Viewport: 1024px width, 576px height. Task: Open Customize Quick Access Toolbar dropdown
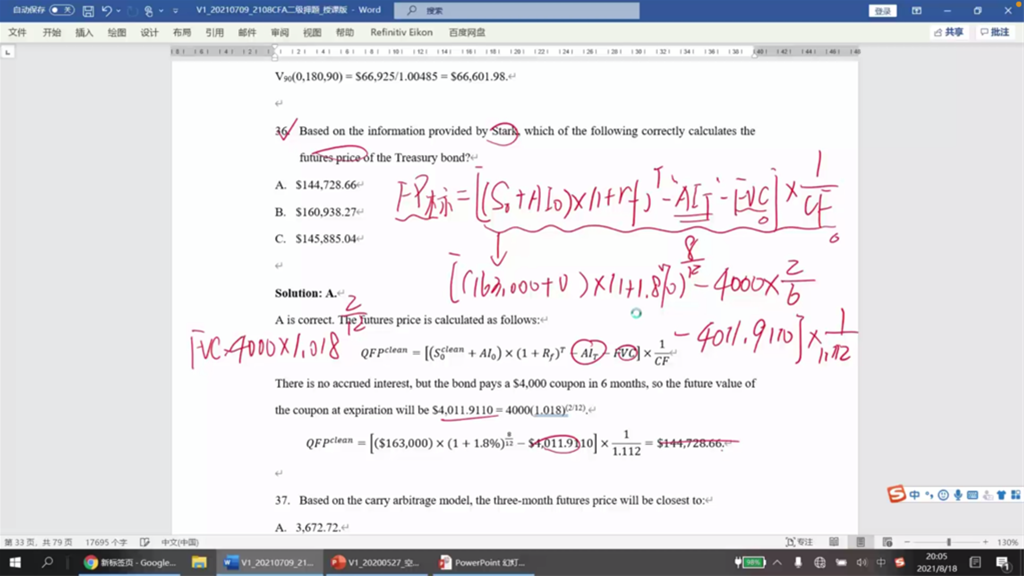click(175, 10)
